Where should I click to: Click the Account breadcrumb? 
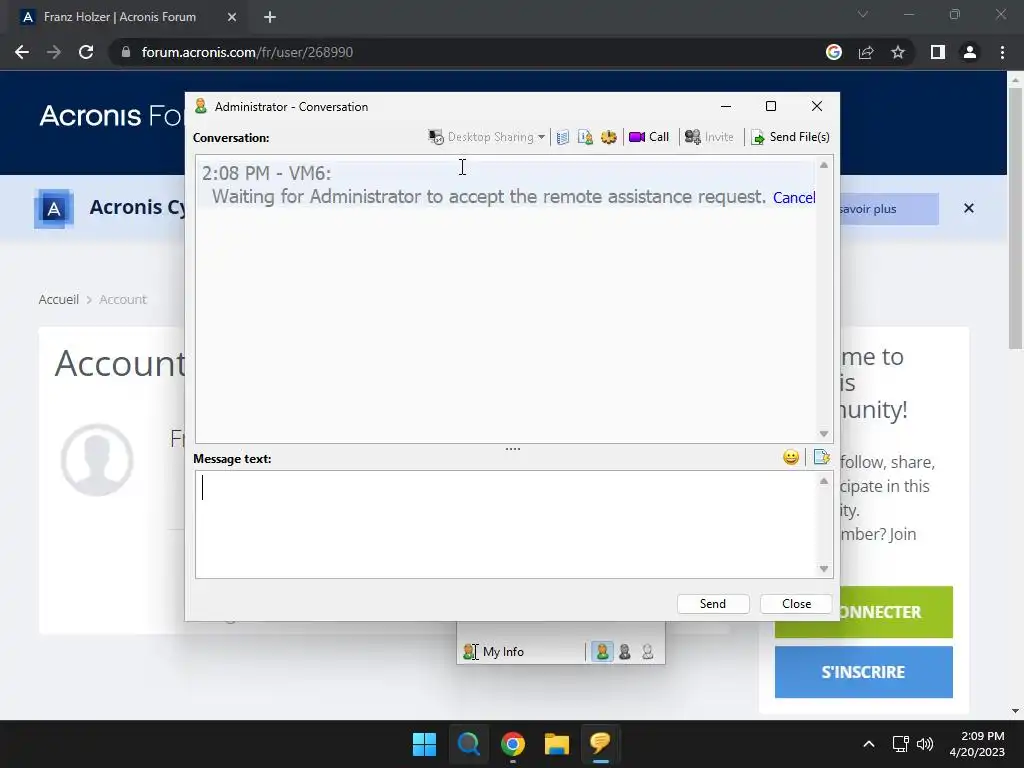123,299
